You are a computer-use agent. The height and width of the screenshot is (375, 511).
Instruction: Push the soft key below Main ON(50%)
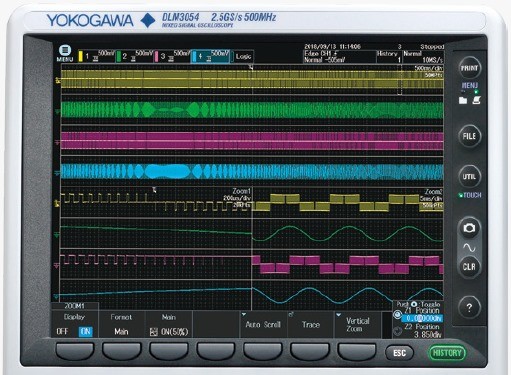point(169,352)
